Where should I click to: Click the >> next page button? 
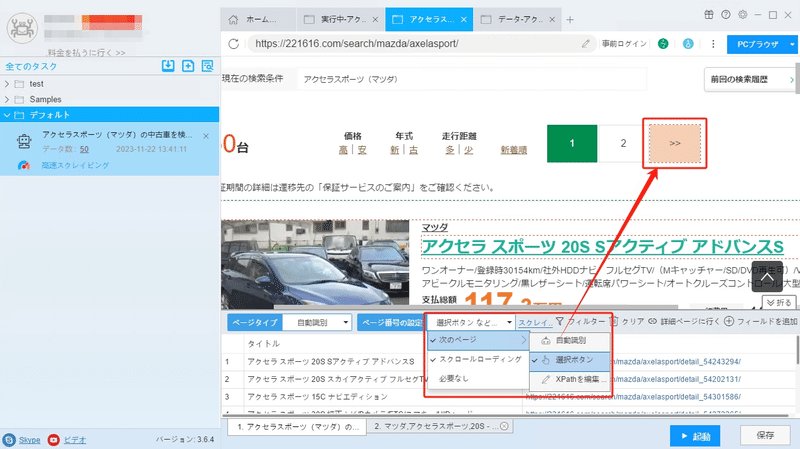(x=674, y=143)
